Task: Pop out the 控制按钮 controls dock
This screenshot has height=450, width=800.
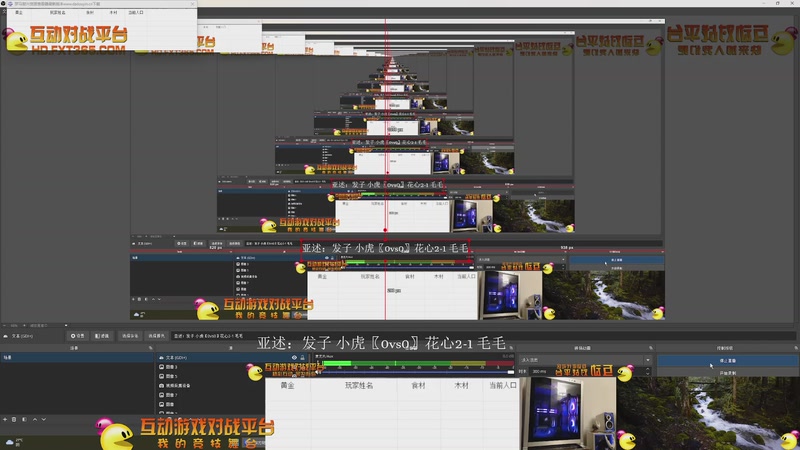Action: [796, 348]
